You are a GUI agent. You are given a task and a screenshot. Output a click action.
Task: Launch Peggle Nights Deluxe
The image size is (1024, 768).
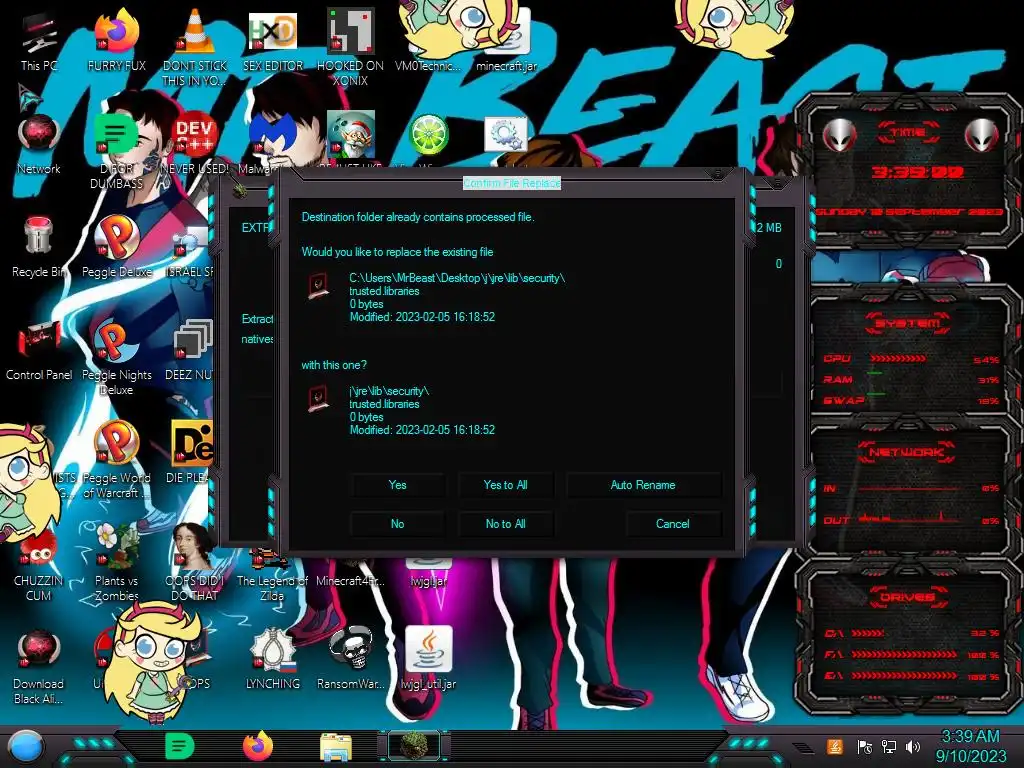pyautogui.click(x=117, y=358)
